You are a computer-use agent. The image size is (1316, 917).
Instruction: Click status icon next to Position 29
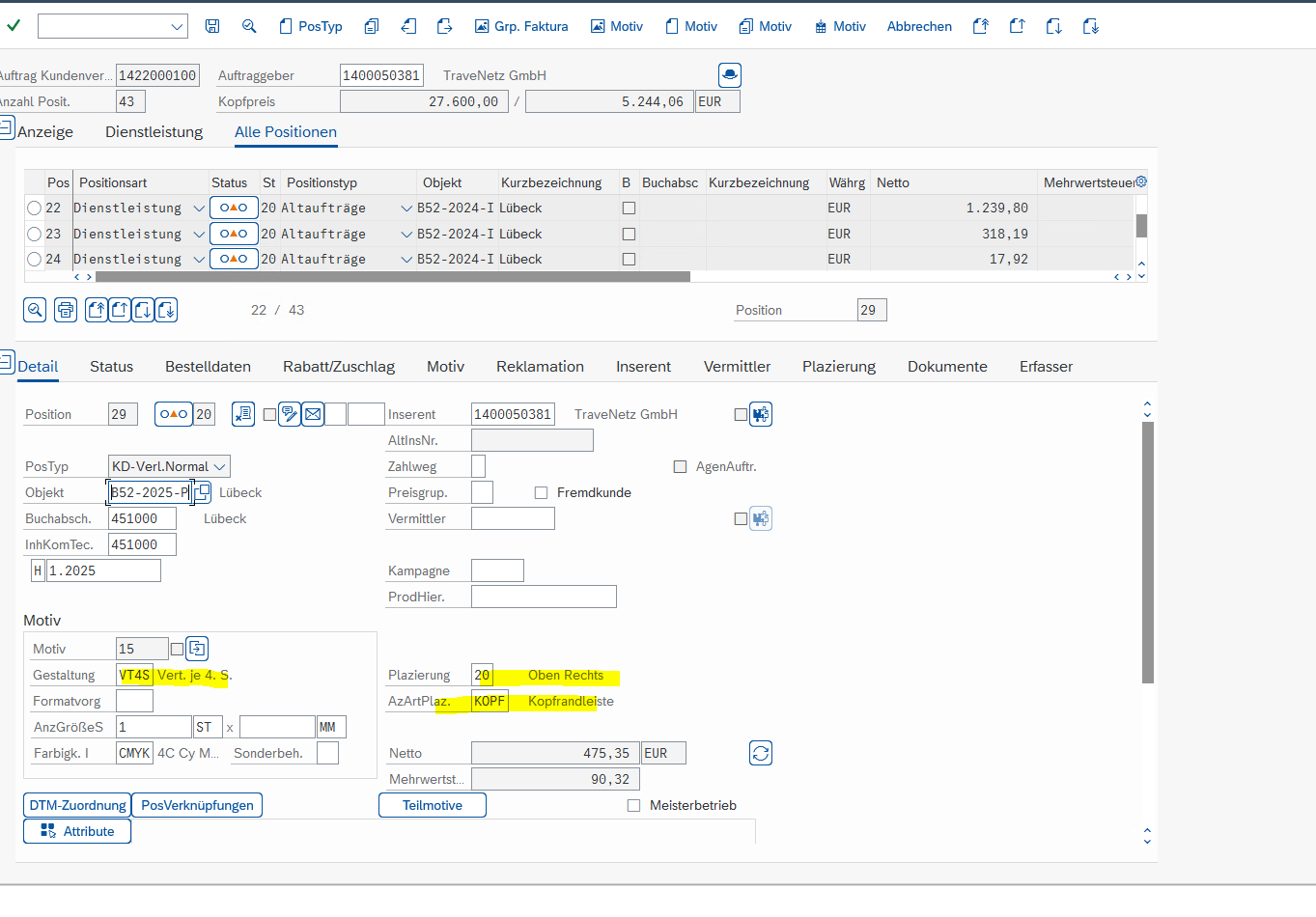click(x=174, y=414)
